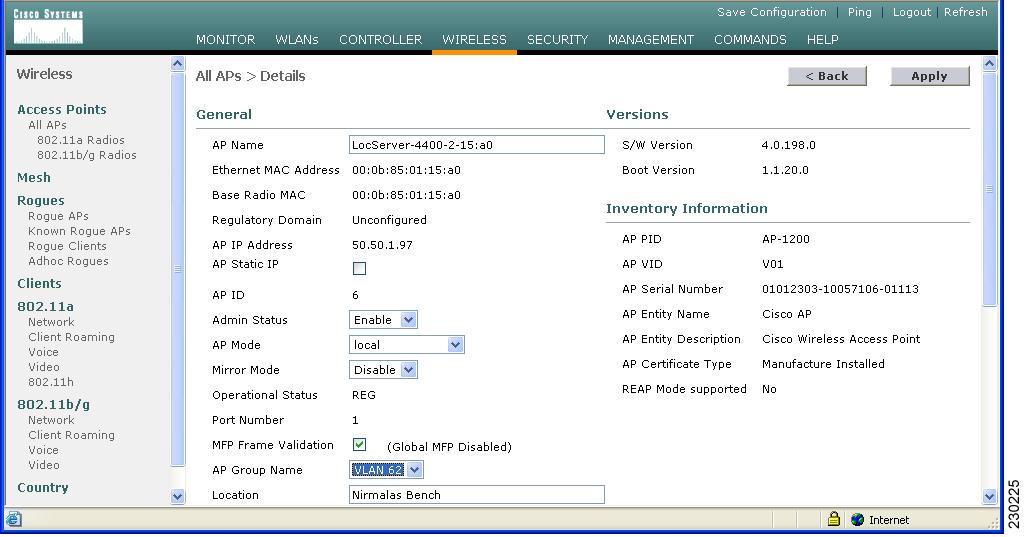Open Rogue Clients in sidebar
The width and height of the screenshot is (1026, 537).
pyautogui.click(x=67, y=246)
